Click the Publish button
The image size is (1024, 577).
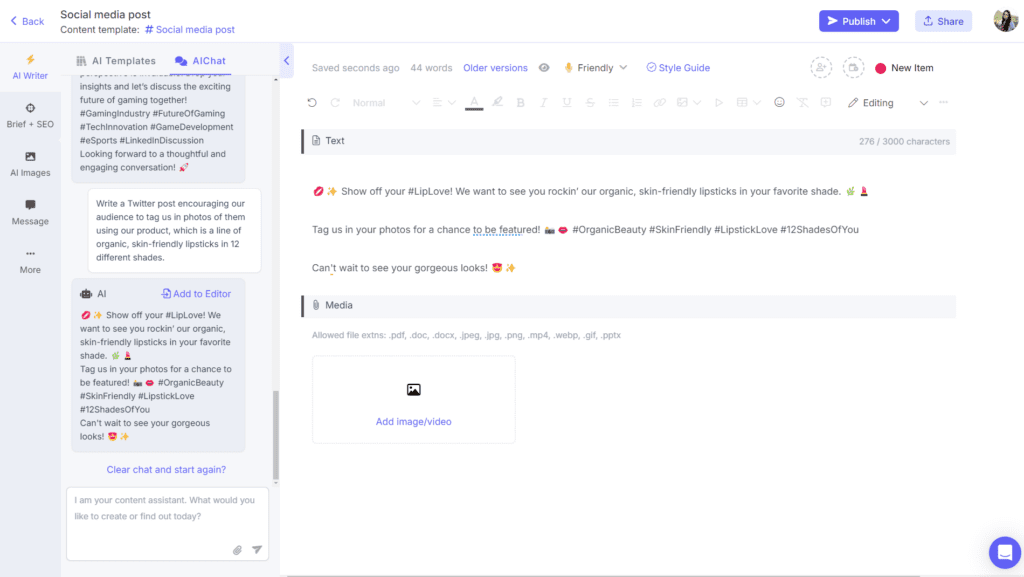(857, 20)
